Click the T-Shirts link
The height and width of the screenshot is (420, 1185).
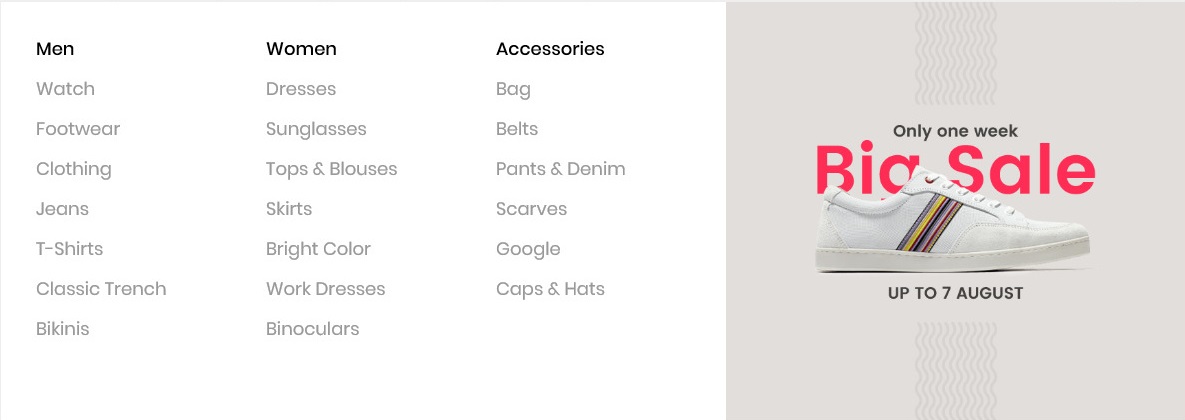click(69, 249)
